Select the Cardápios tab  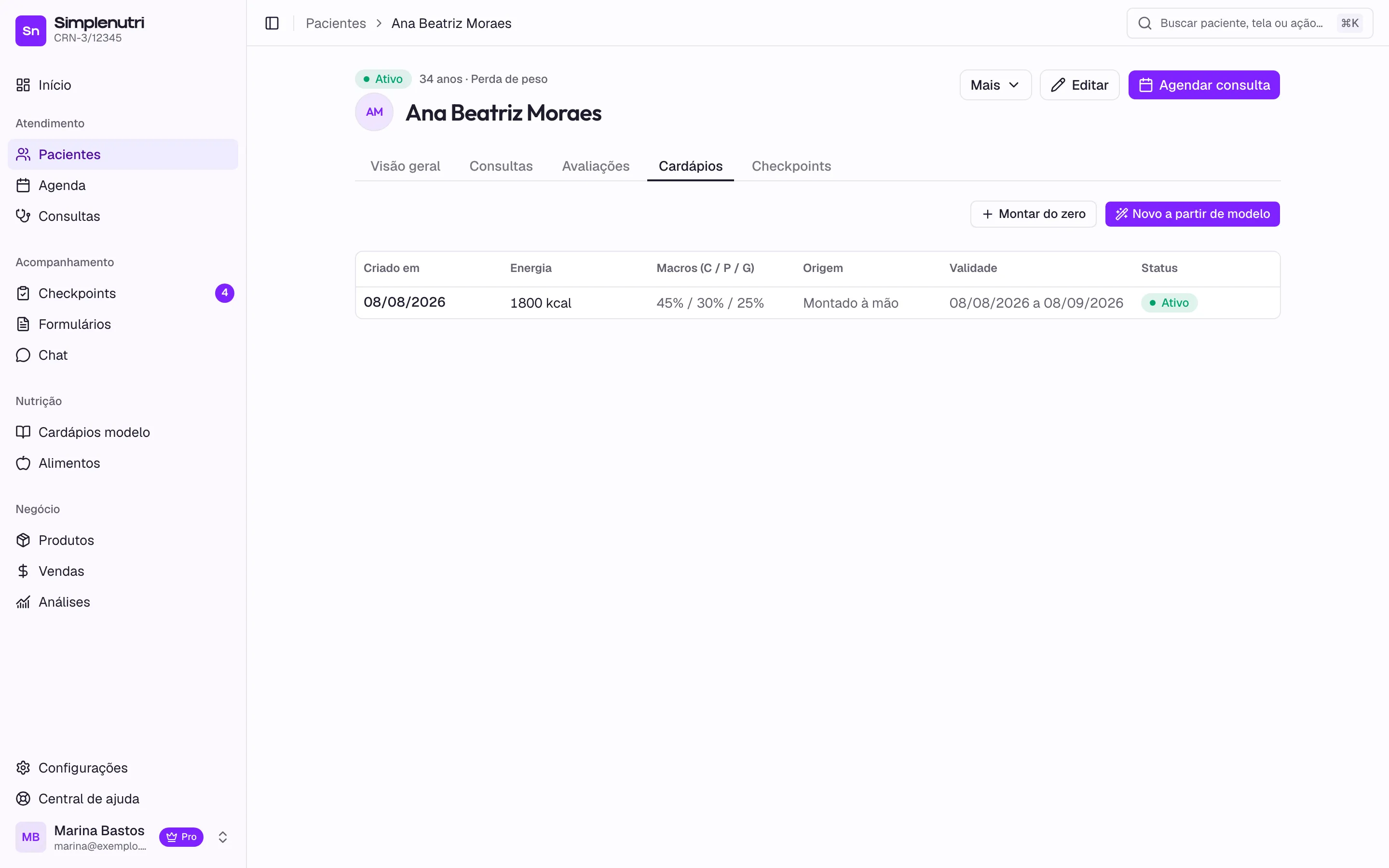click(x=691, y=166)
